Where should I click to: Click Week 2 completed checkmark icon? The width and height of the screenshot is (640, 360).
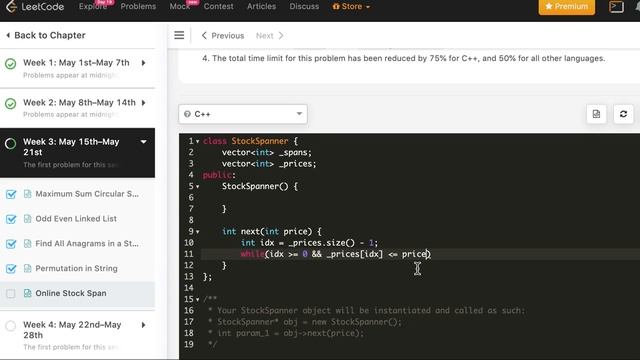pos(11,104)
